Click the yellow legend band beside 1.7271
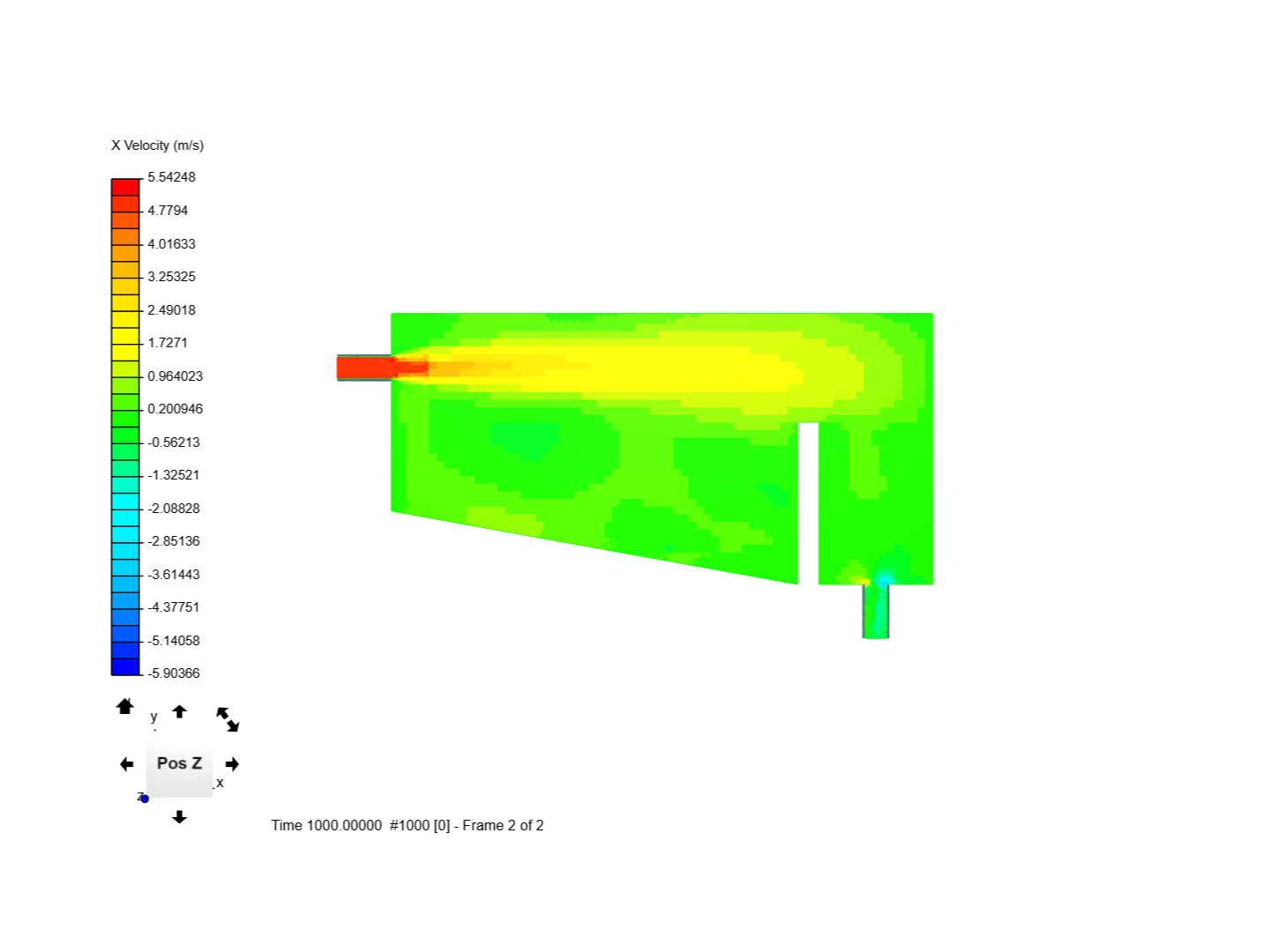The height and width of the screenshot is (952, 1270). pos(125,344)
